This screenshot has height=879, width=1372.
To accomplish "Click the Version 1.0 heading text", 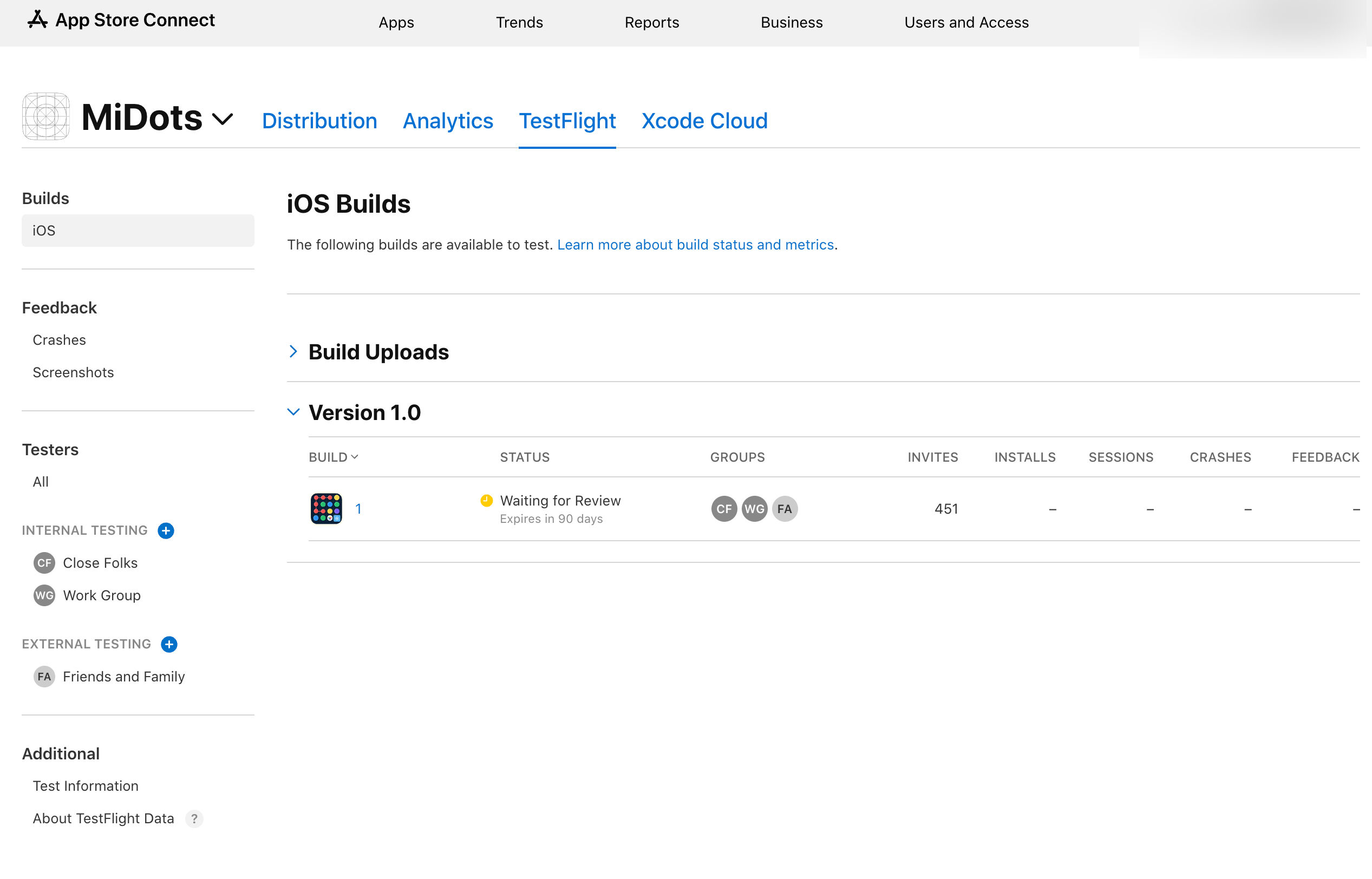I will pyautogui.click(x=364, y=412).
